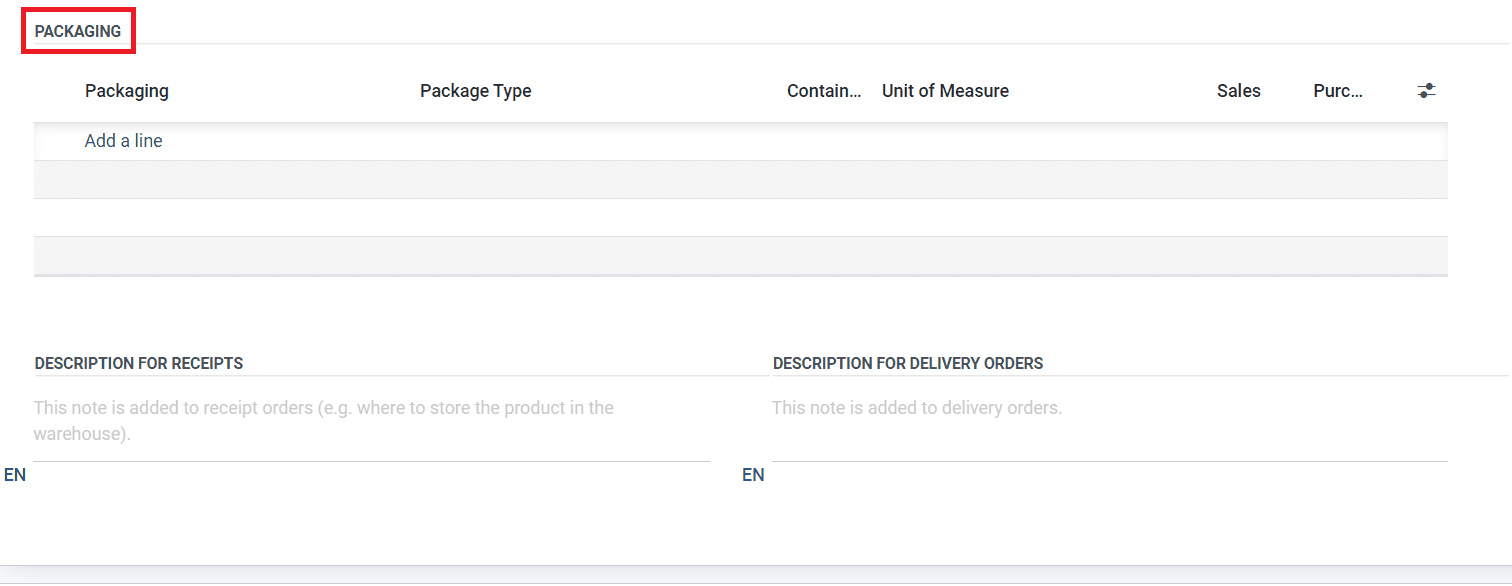Sort by the Package Type column header
This screenshot has height=586, width=1512.
click(x=475, y=91)
